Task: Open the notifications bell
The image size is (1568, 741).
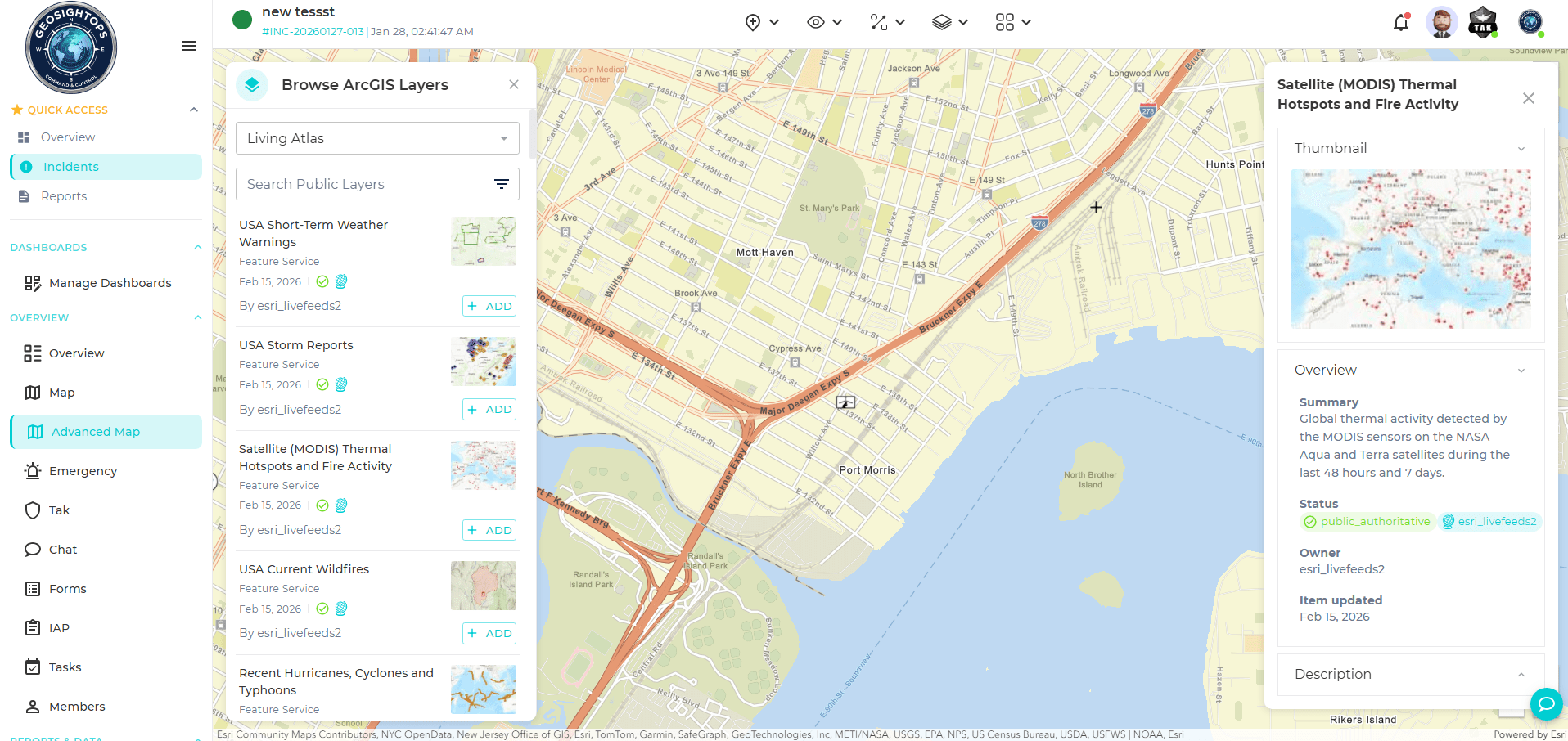Action: 1400,23
